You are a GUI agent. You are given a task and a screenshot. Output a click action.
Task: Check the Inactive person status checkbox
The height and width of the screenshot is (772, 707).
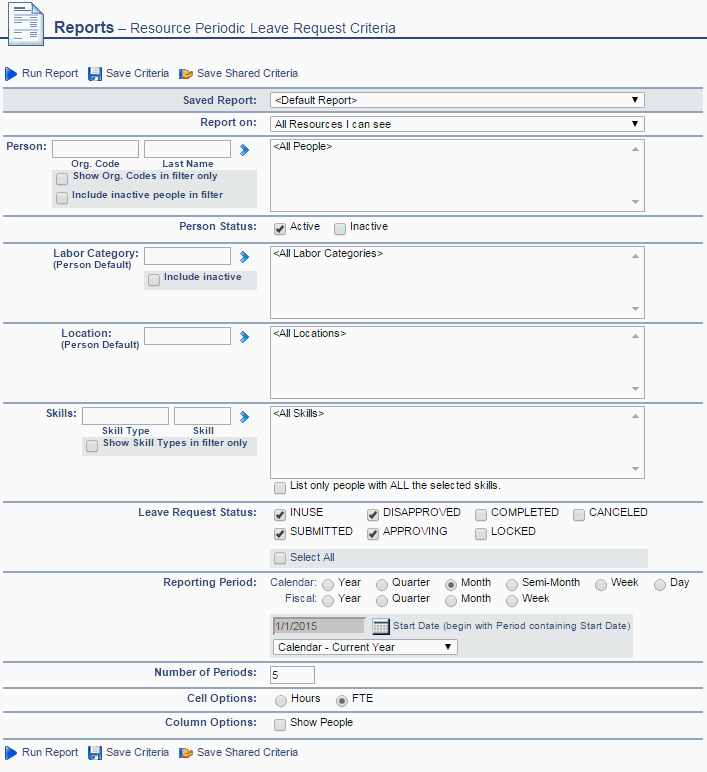click(x=340, y=229)
